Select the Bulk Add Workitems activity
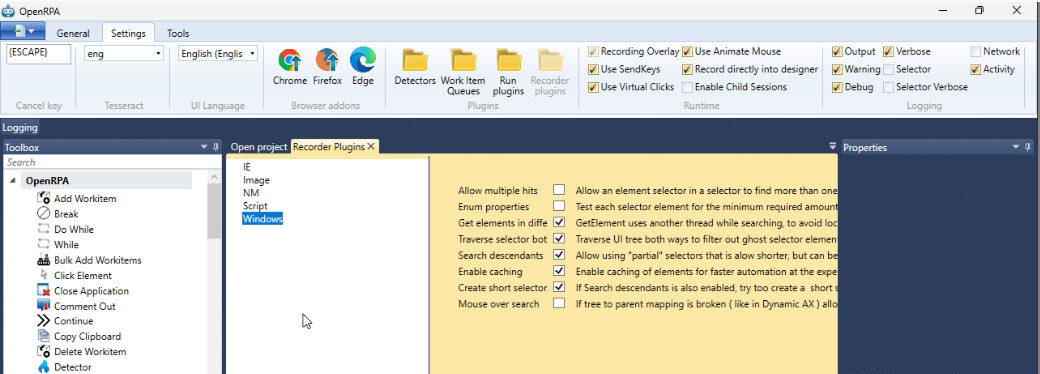The image size is (1040, 374). click(97, 260)
